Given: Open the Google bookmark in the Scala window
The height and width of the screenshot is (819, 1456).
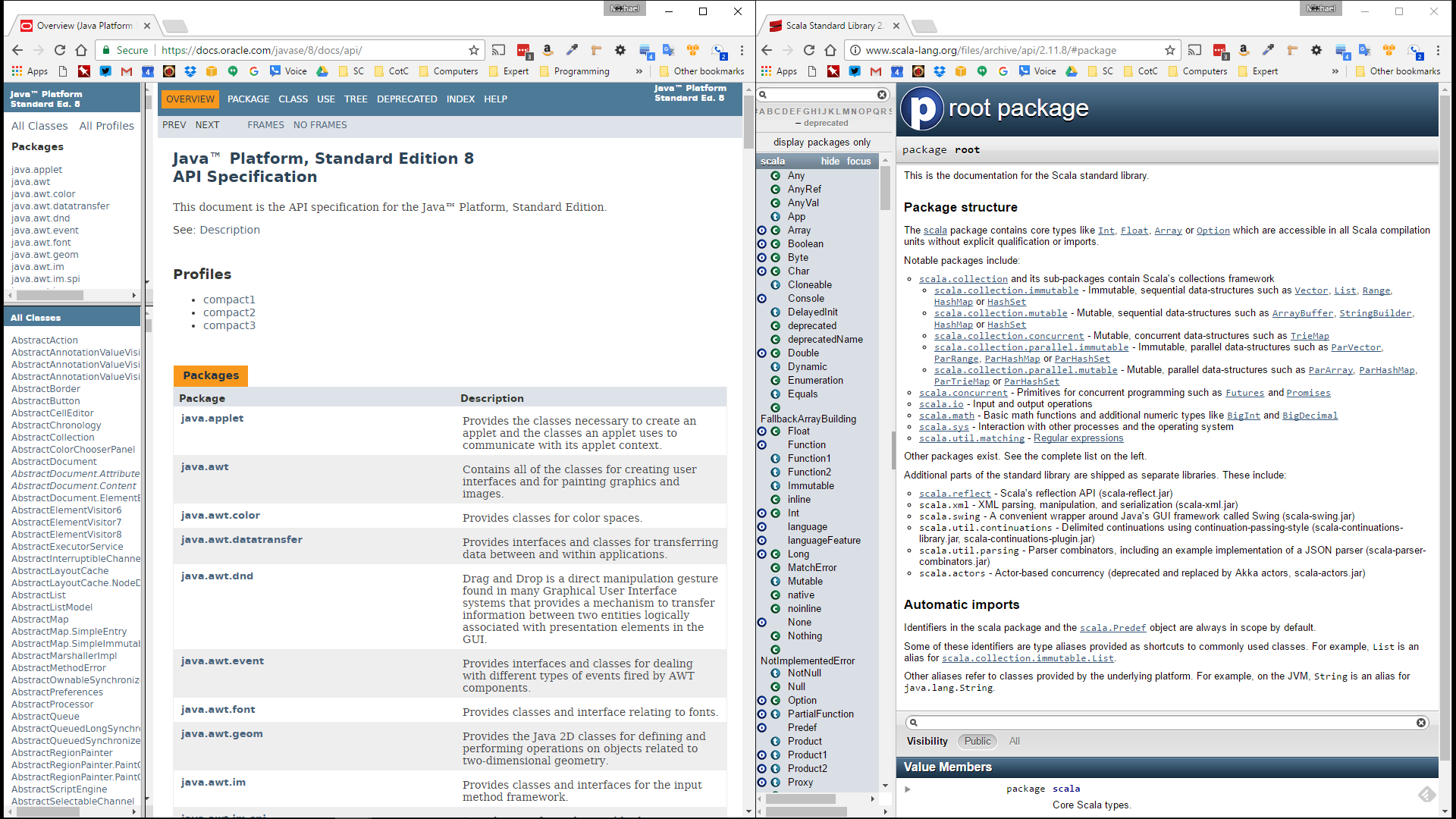Looking at the screenshot, I should (x=1003, y=71).
